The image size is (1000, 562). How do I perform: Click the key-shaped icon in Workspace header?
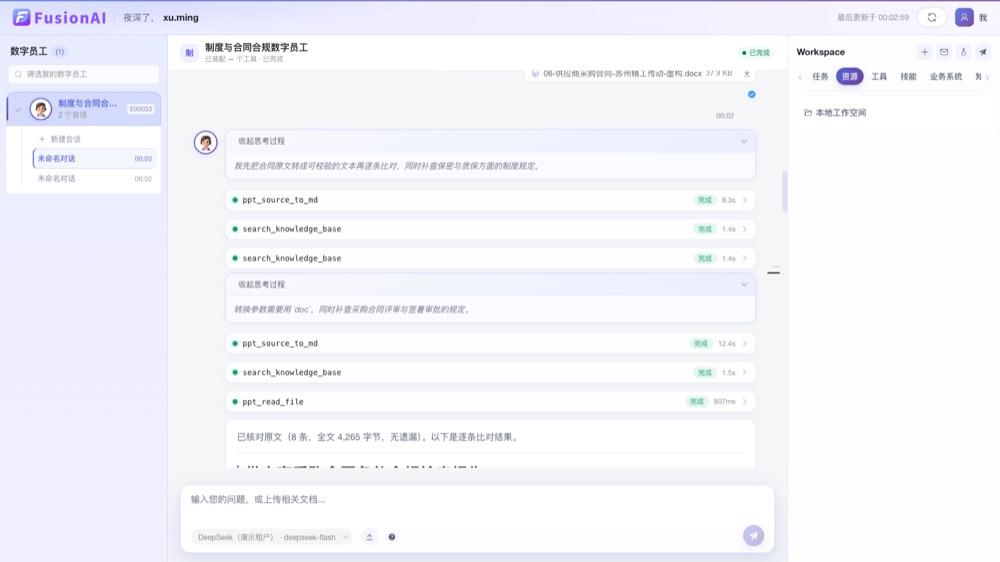pyautogui.click(x=964, y=52)
